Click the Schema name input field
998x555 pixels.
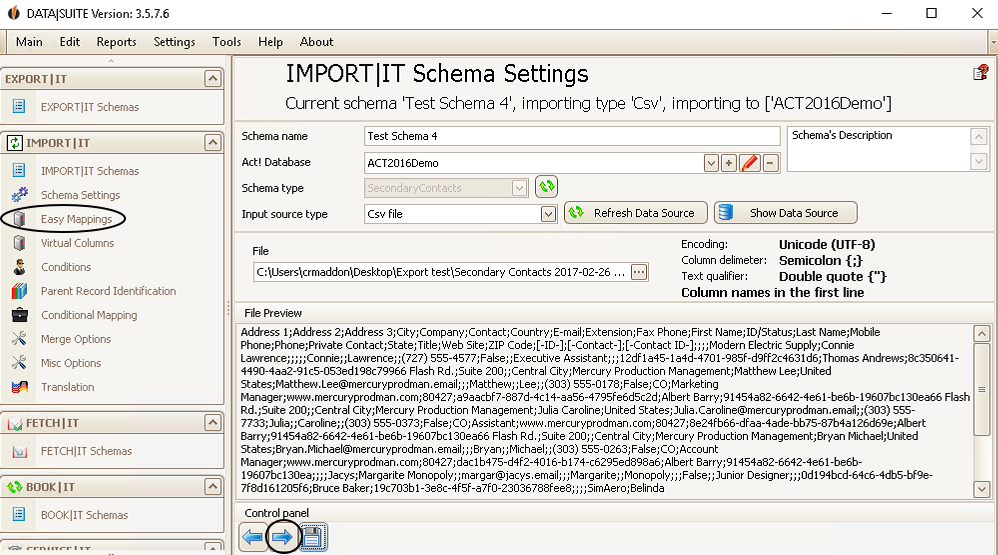(572, 136)
